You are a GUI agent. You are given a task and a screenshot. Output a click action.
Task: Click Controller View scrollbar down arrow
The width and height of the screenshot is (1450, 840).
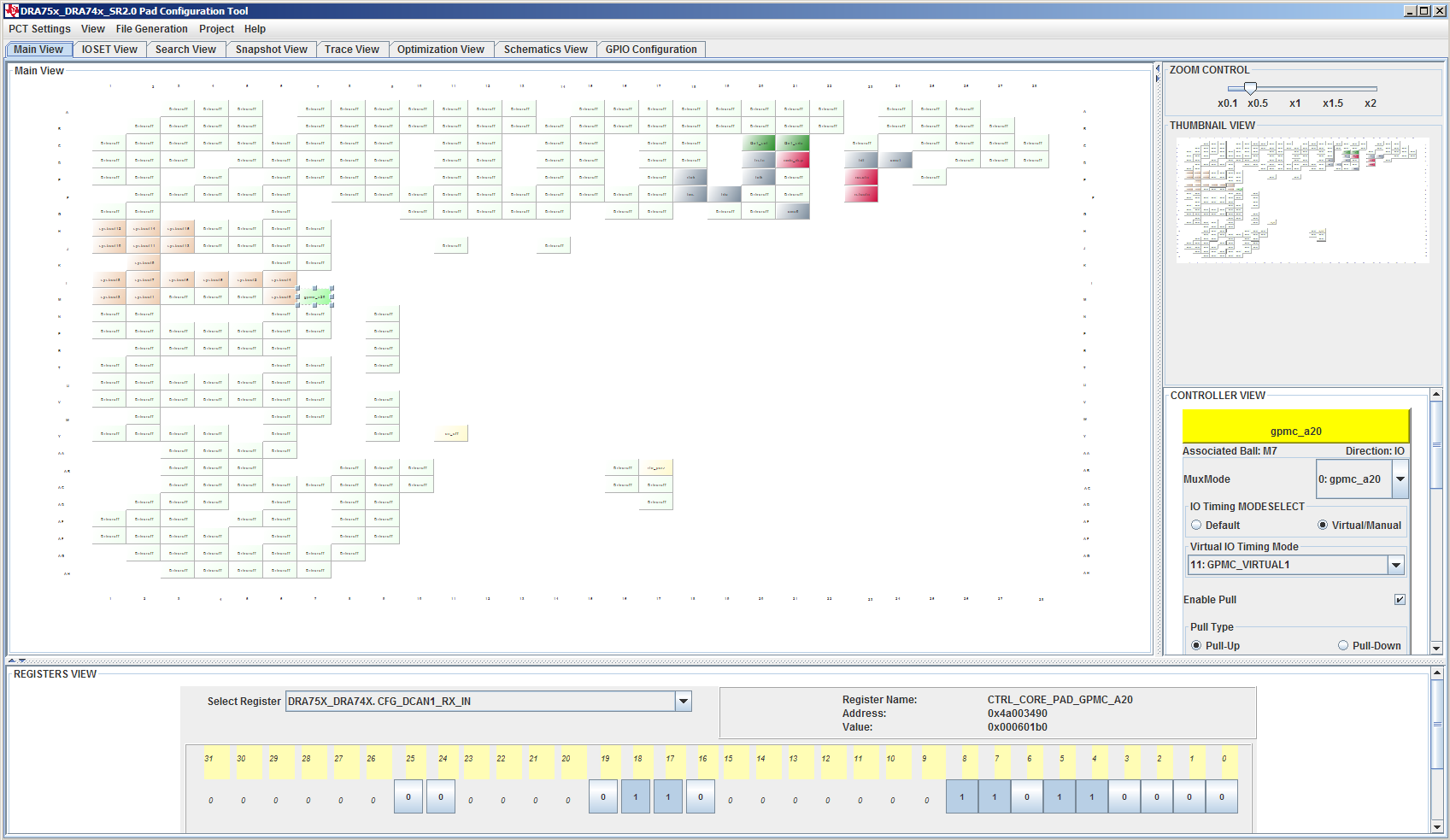pos(1436,649)
